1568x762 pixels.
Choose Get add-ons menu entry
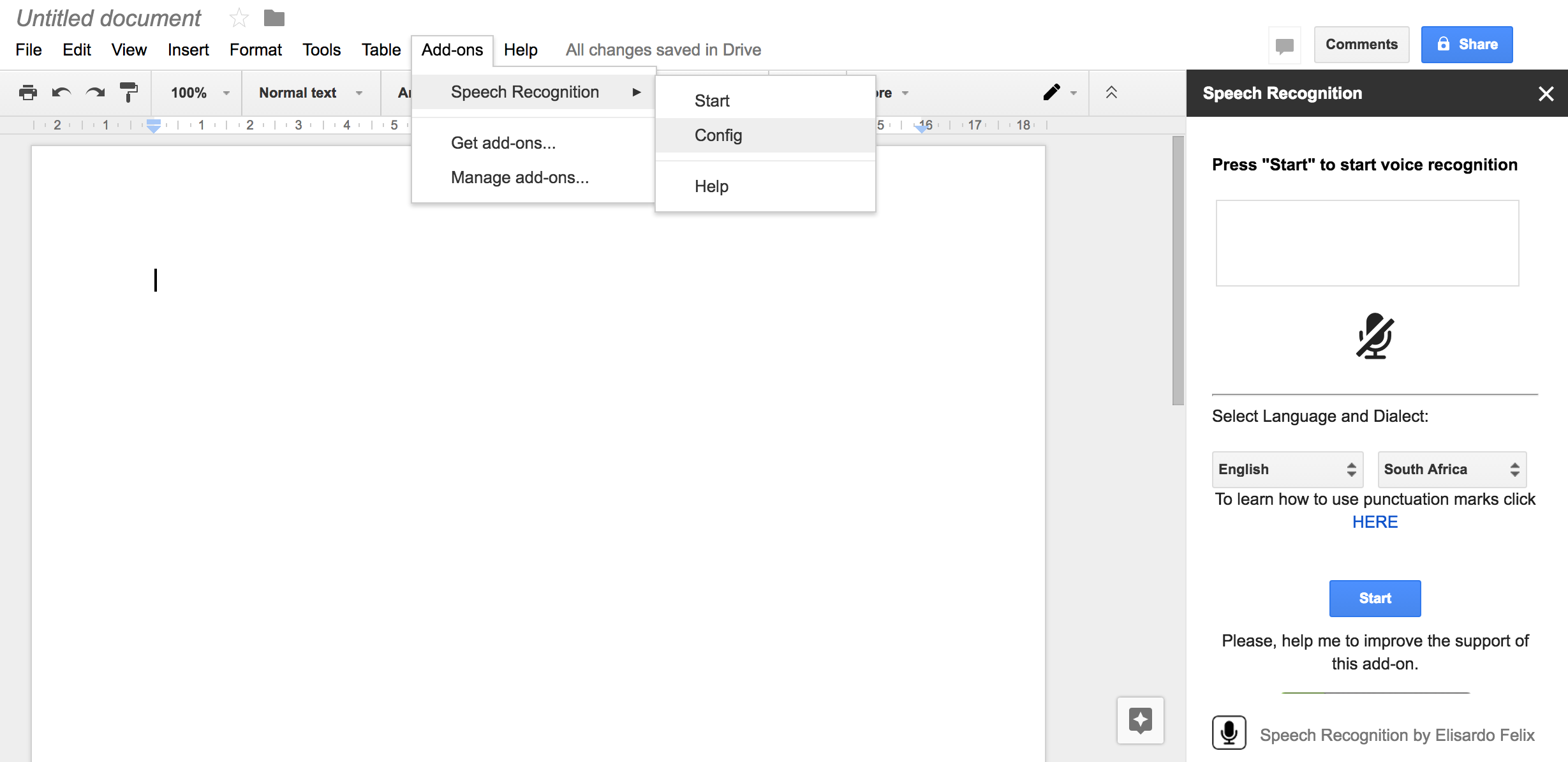click(503, 143)
